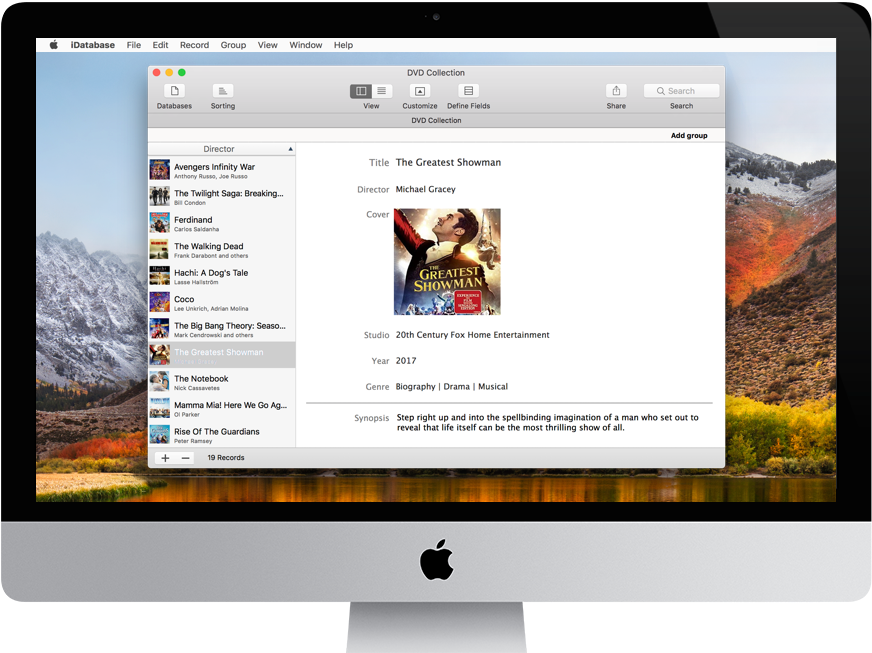Open the Record menu
The height and width of the screenshot is (653, 872).
(x=194, y=44)
